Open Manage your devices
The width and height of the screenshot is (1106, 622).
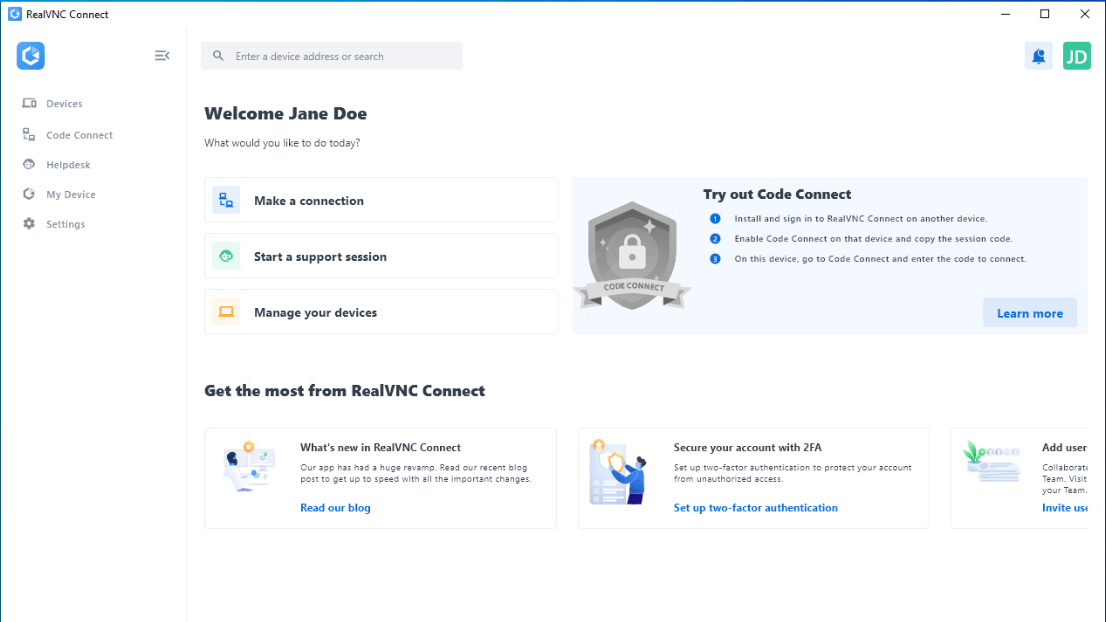tap(381, 313)
